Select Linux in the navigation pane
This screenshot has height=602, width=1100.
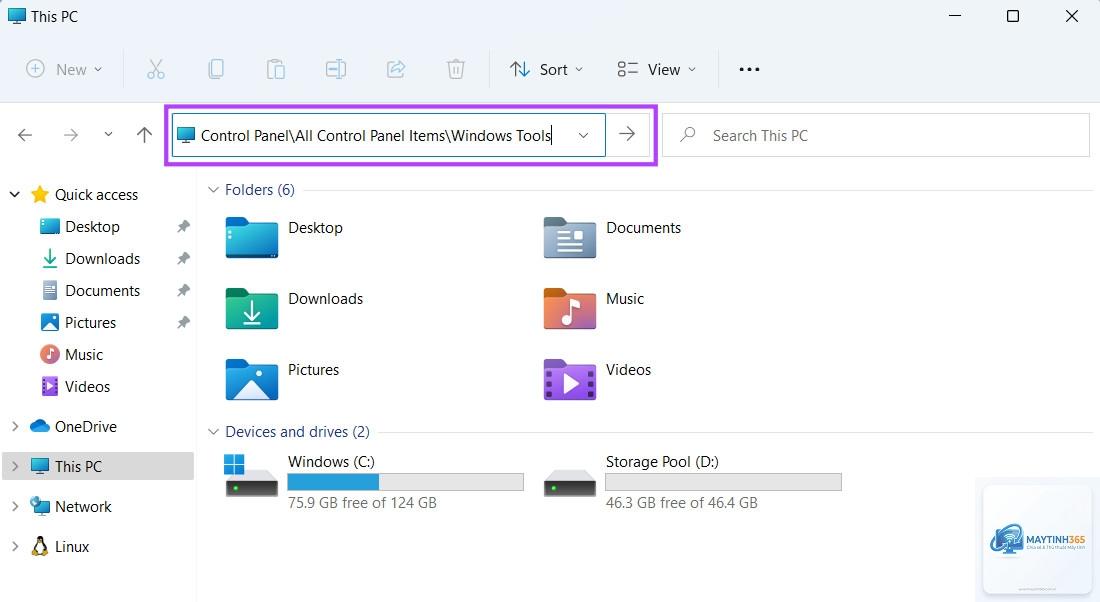coord(59,546)
